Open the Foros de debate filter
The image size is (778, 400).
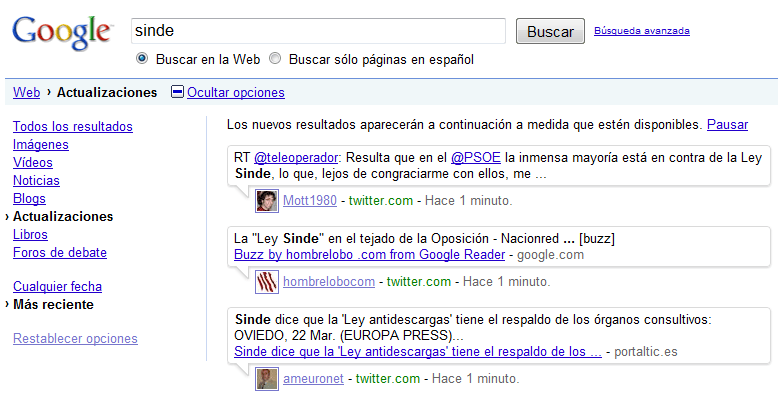coord(60,252)
